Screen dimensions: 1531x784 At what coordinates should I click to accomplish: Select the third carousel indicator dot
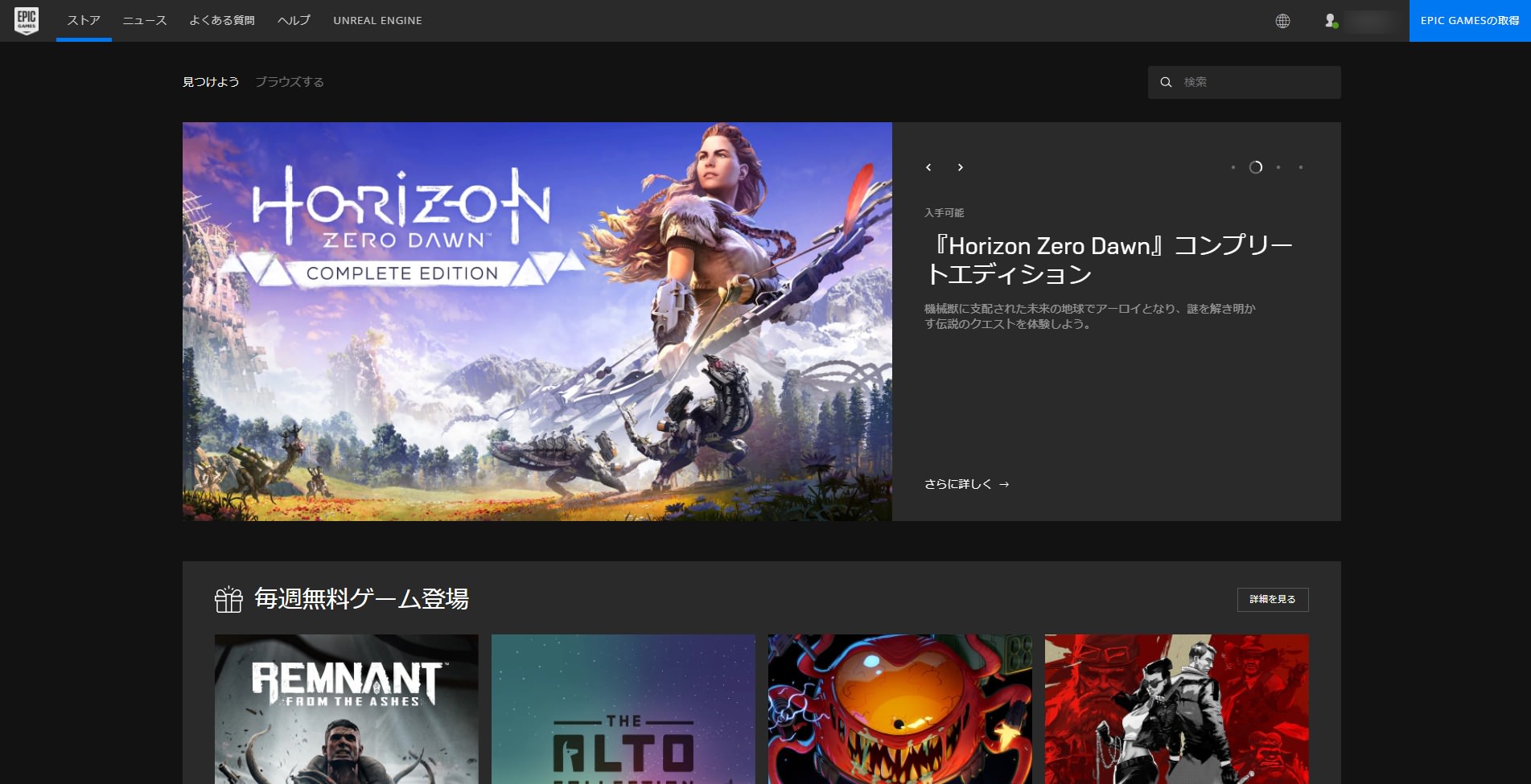click(1278, 167)
